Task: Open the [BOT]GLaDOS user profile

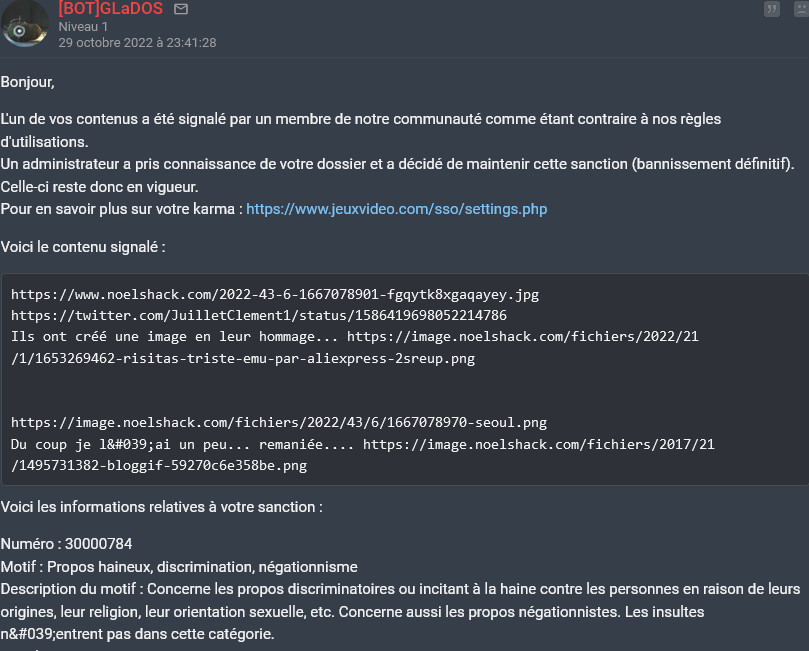Action: click(x=110, y=9)
